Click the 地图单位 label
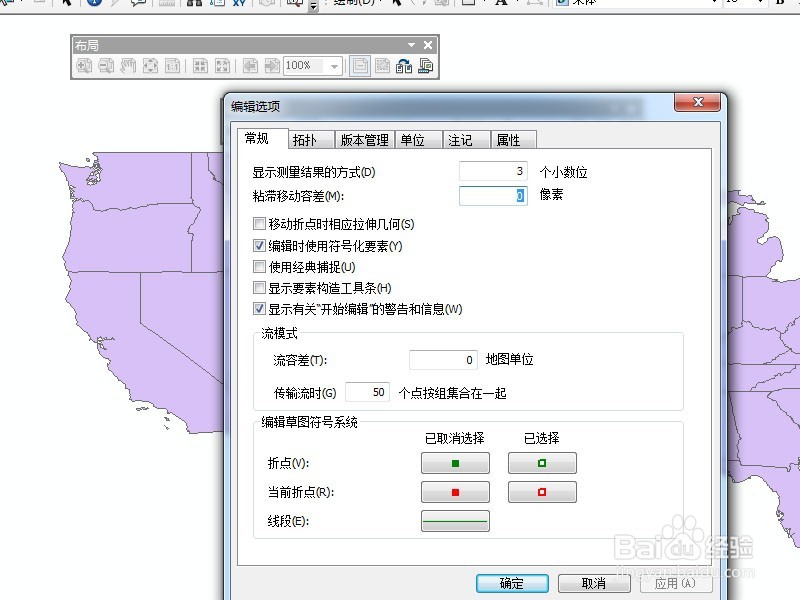Image resolution: width=800 pixels, height=600 pixels. coord(510,360)
